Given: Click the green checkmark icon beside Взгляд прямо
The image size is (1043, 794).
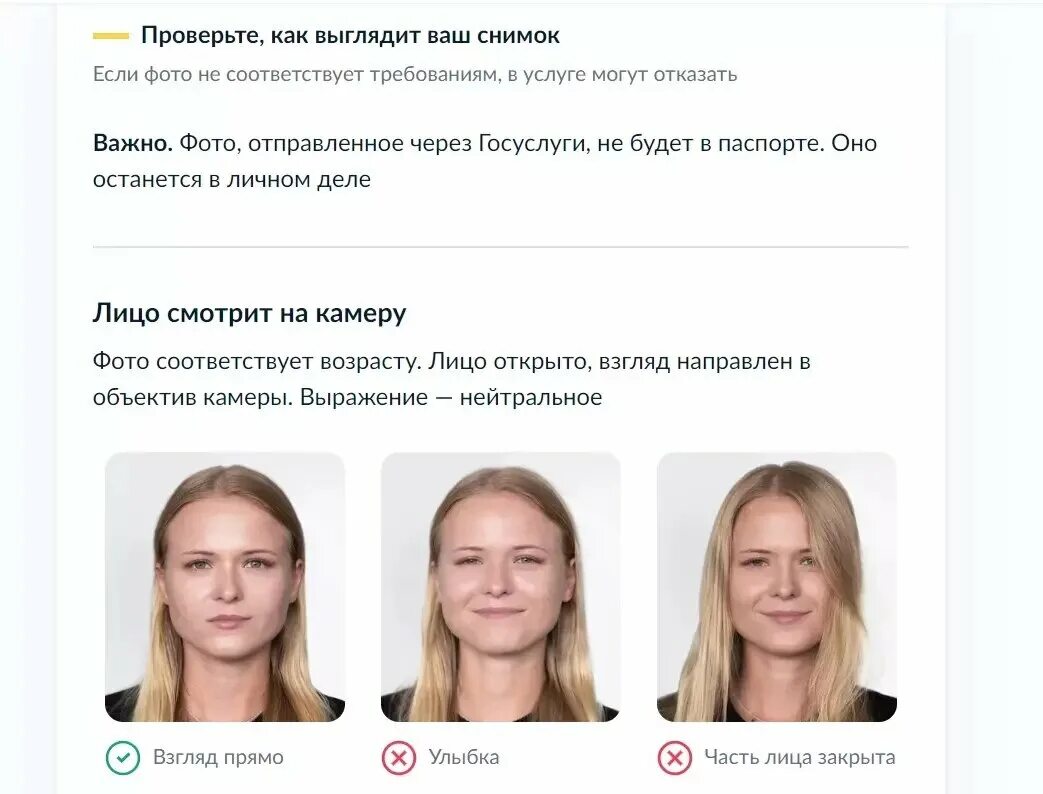Looking at the screenshot, I should pyautogui.click(x=122, y=757).
